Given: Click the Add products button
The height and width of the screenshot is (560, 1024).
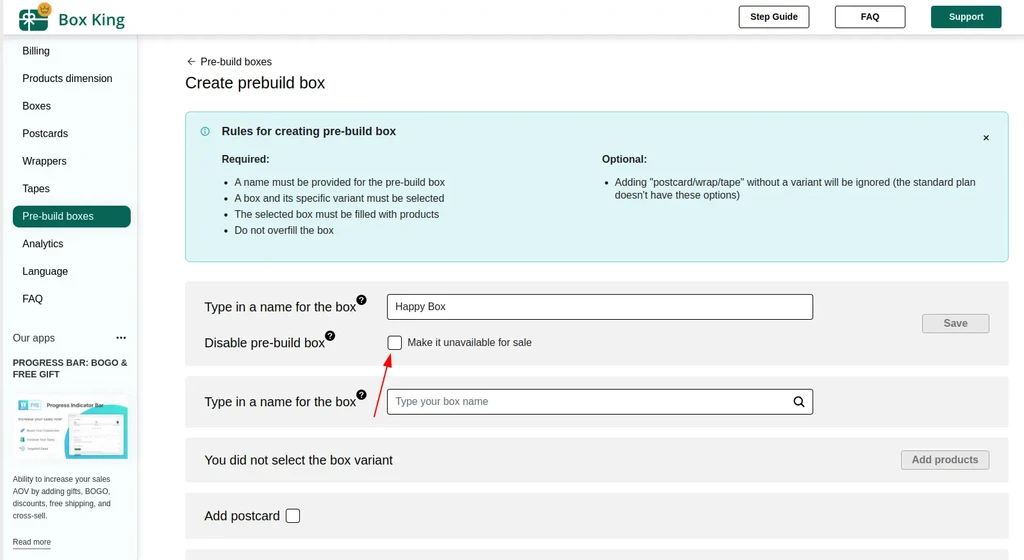Looking at the screenshot, I should tap(945, 459).
